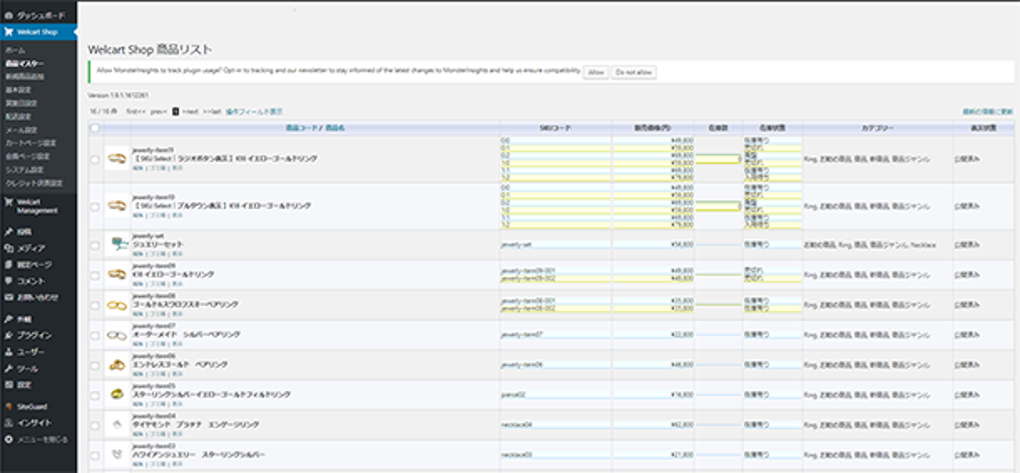The width and height of the screenshot is (1020, 473).
Task: Click the Allow button in MonsterInsights notice
Action: coord(596,73)
